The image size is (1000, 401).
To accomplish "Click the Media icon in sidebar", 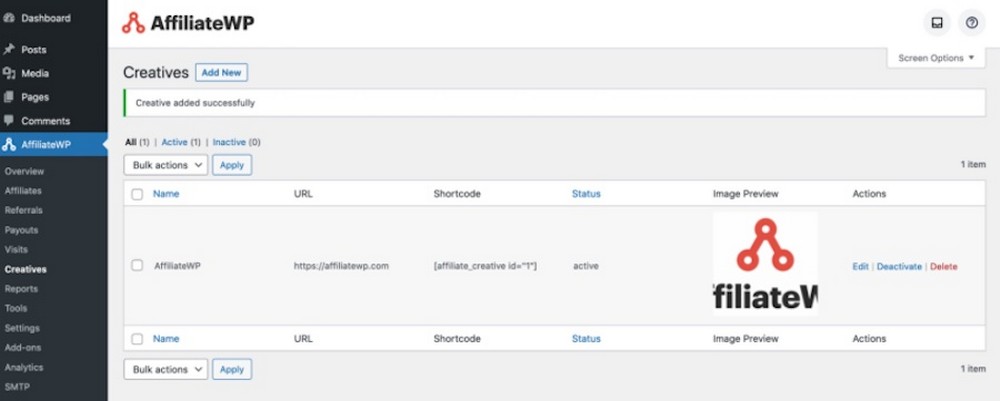I will (9, 73).
